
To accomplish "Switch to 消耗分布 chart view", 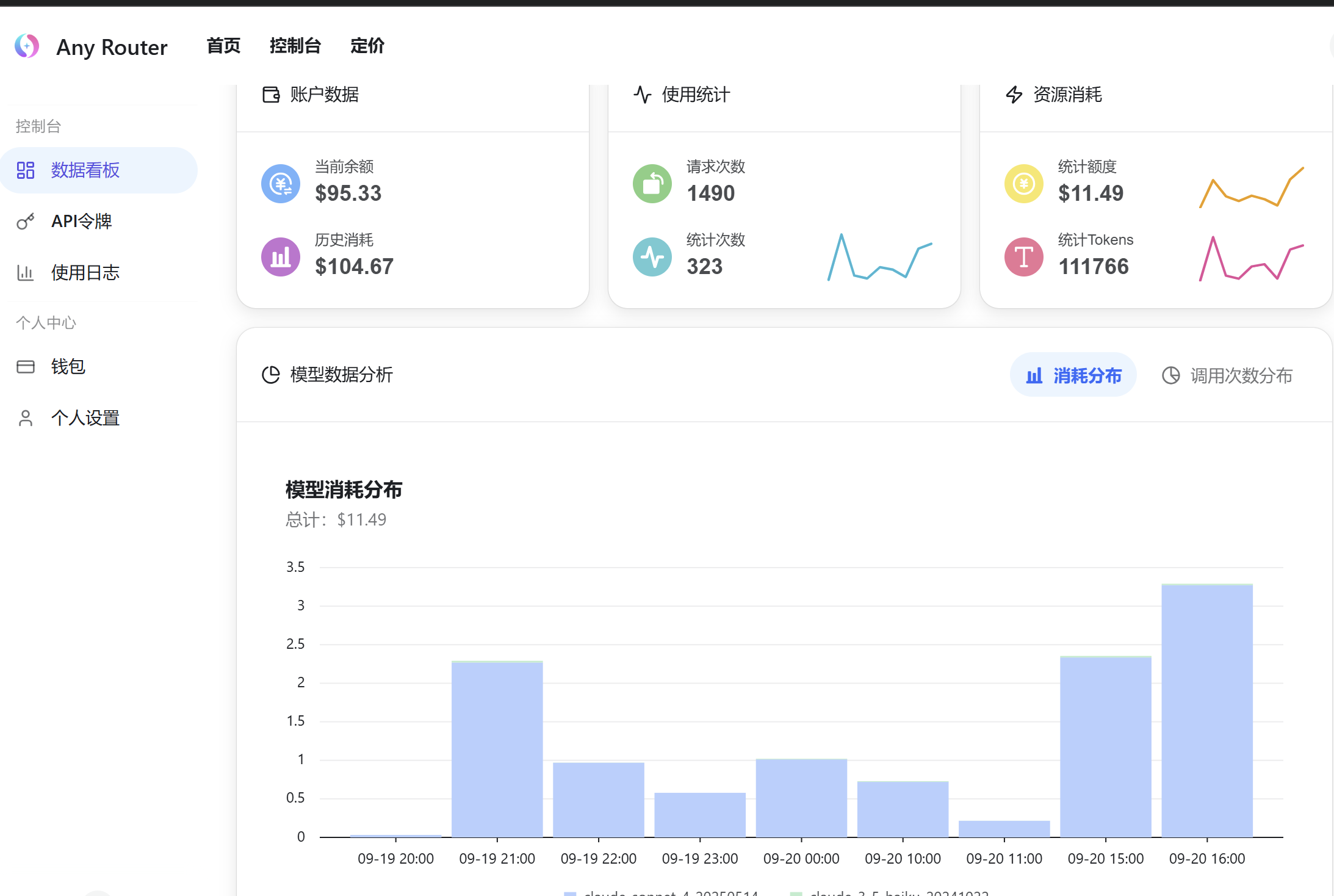I will pos(1073,375).
